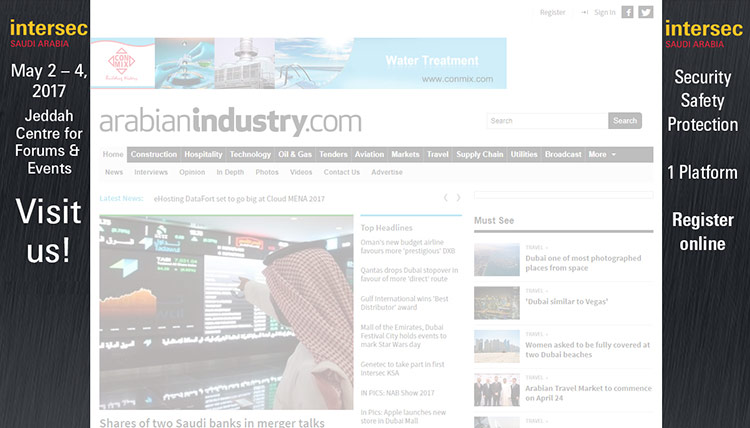Screen dimensions: 750x428
Task: Click the Register link
Action: tap(552, 12)
